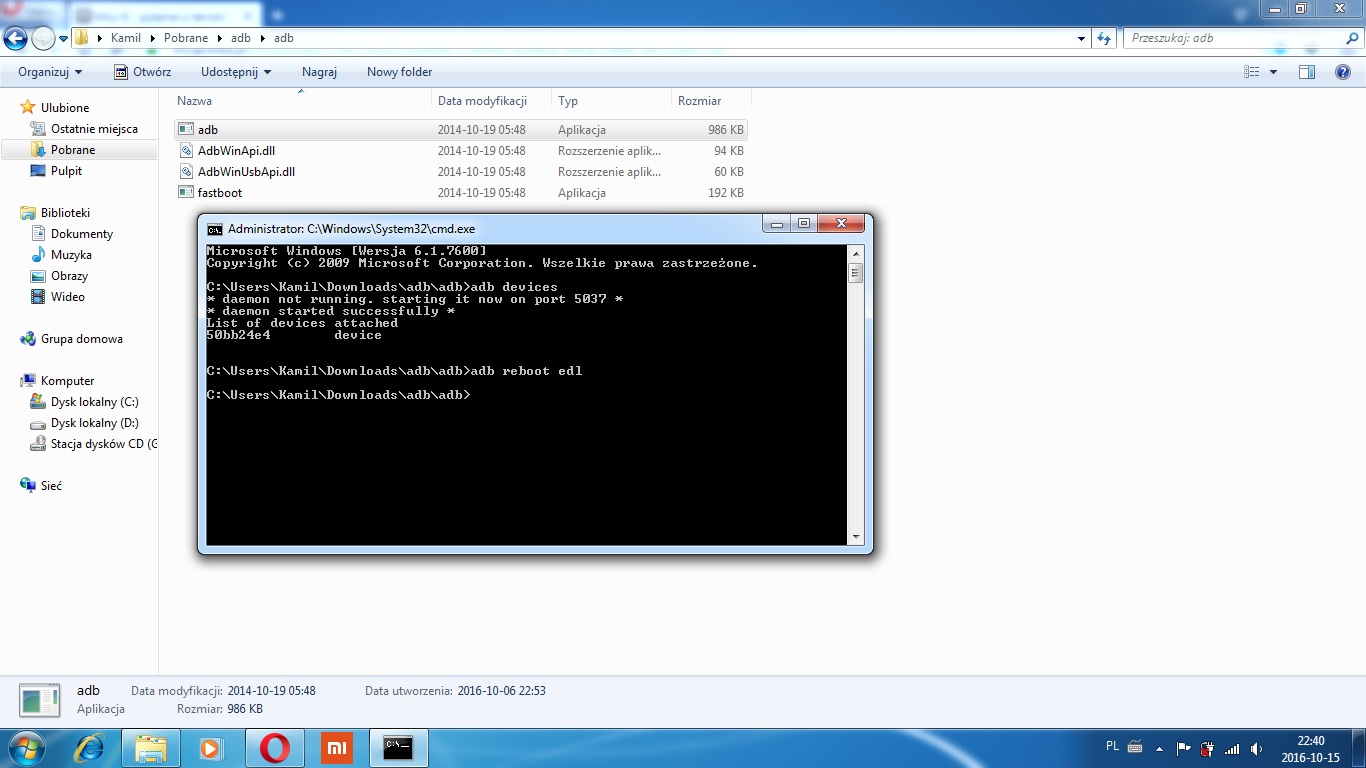
Task: Sort files by the Rozmiar column
Action: click(x=699, y=101)
